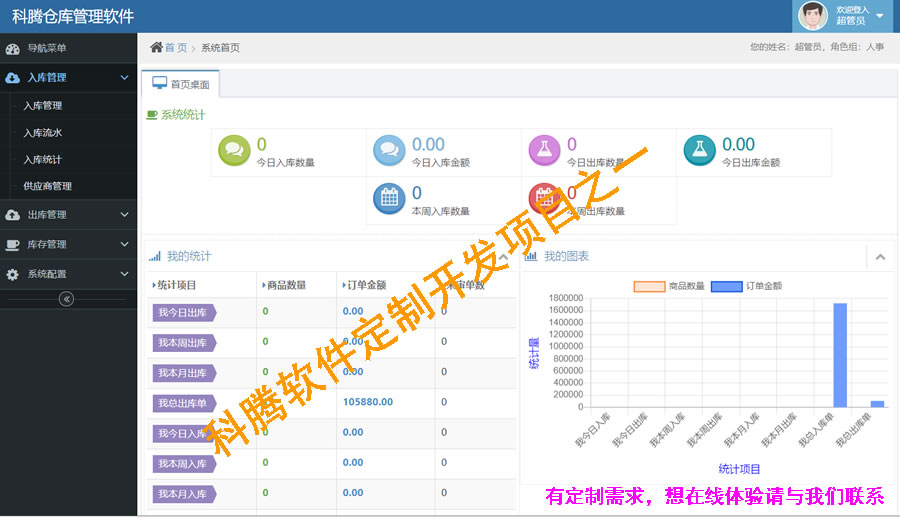
Task: Open 入库流水 submenu item
Action: (x=43, y=133)
